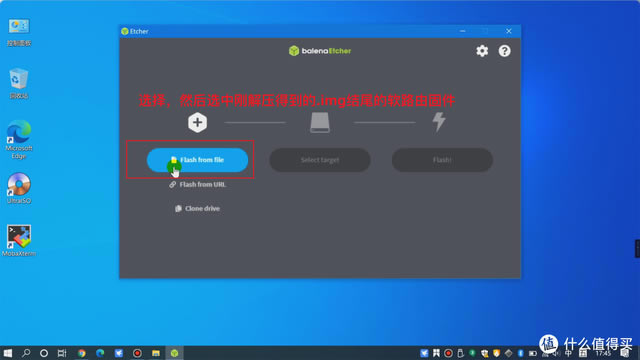This screenshot has height=360, width=640.
Task: Click the greyed Flash! button
Action: point(442,160)
